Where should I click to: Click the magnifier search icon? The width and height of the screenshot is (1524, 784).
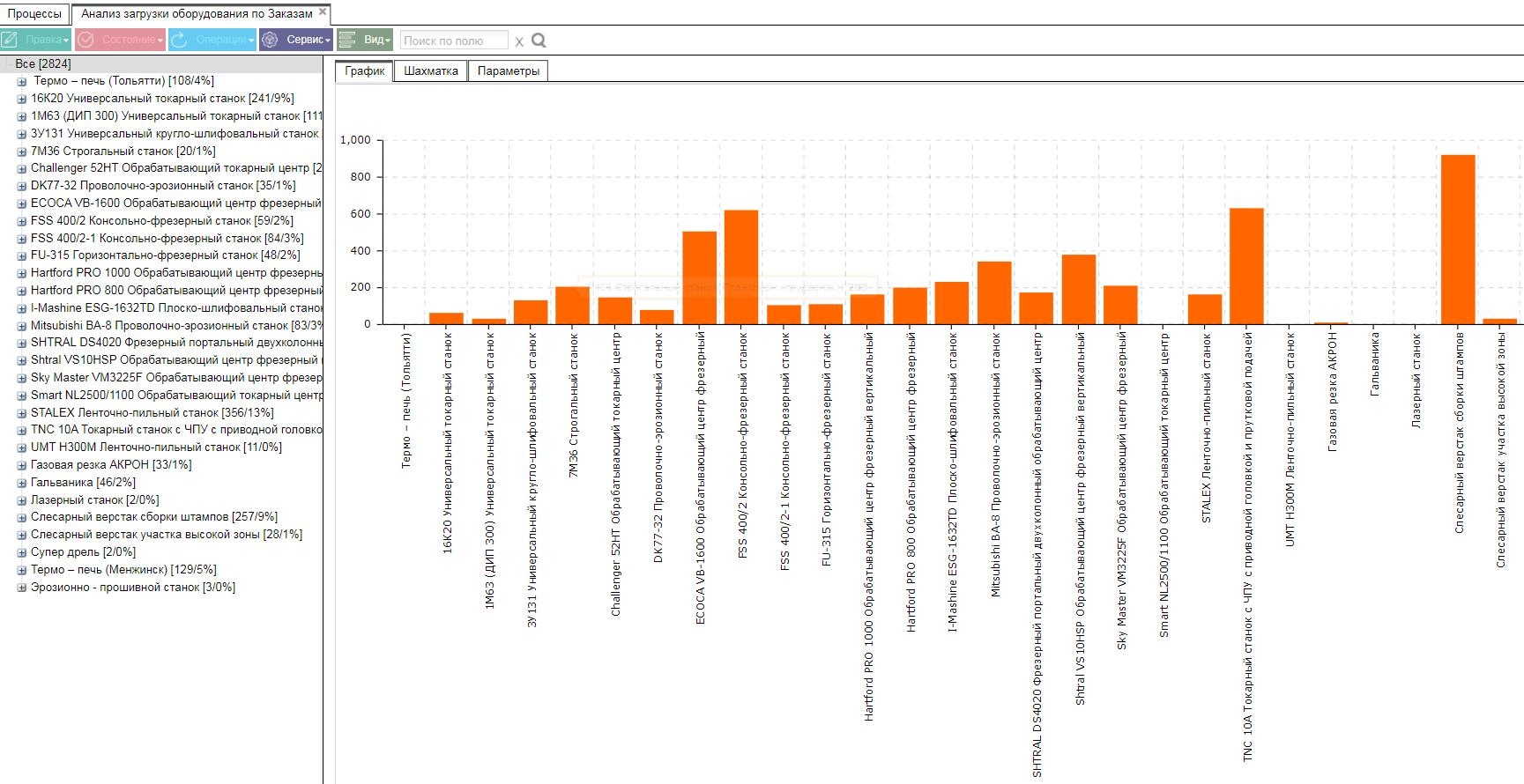(539, 40)
